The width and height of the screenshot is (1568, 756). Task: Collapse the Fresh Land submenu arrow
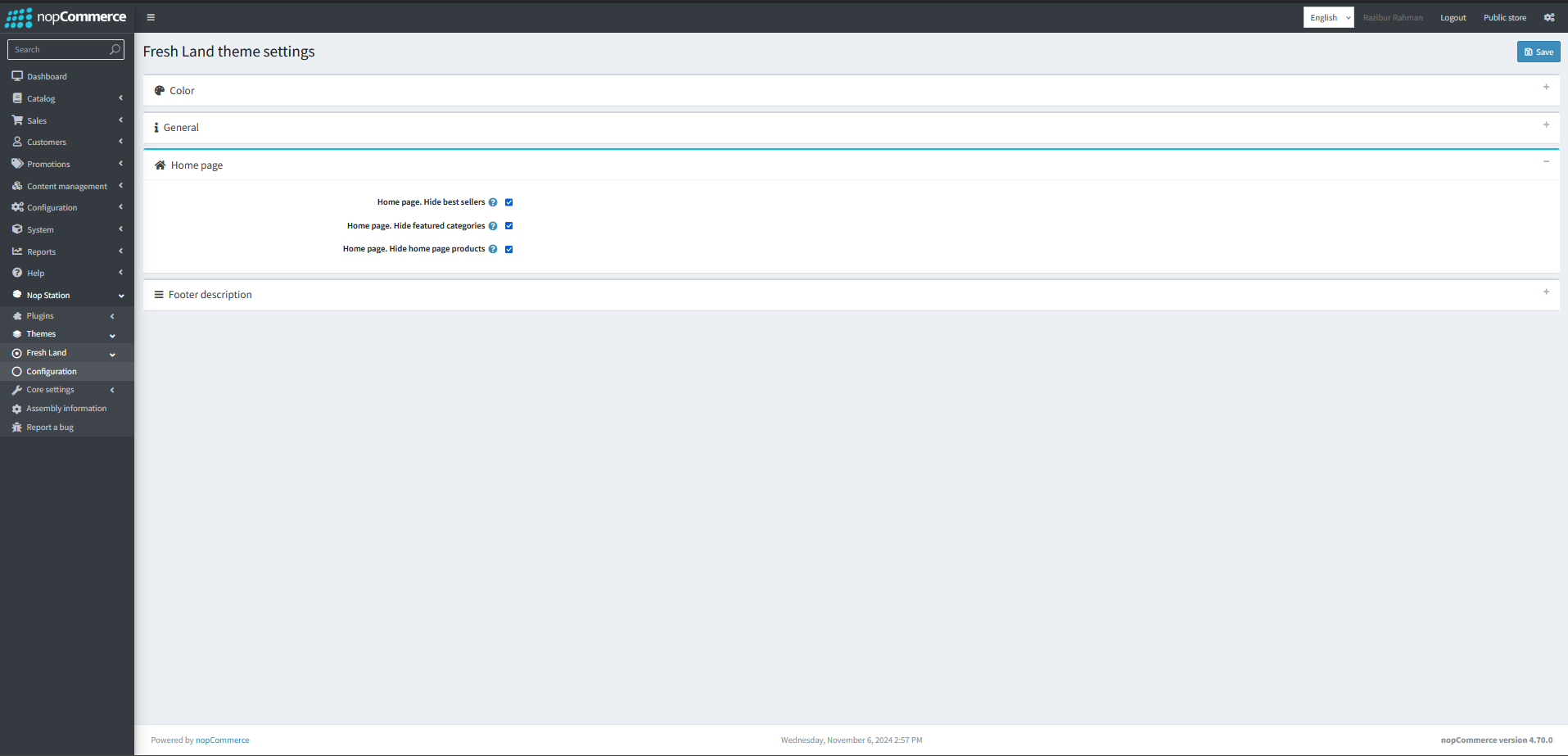tap(112, 354)
